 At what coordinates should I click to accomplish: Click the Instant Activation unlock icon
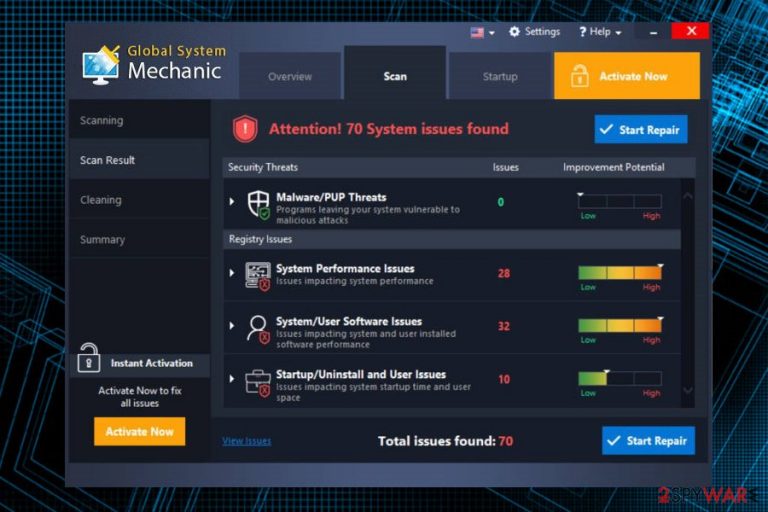coord(89,358)
